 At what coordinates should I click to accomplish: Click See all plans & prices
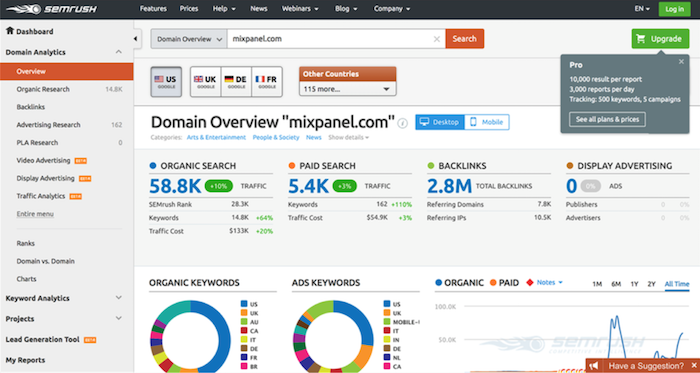[x=607, y=119]
